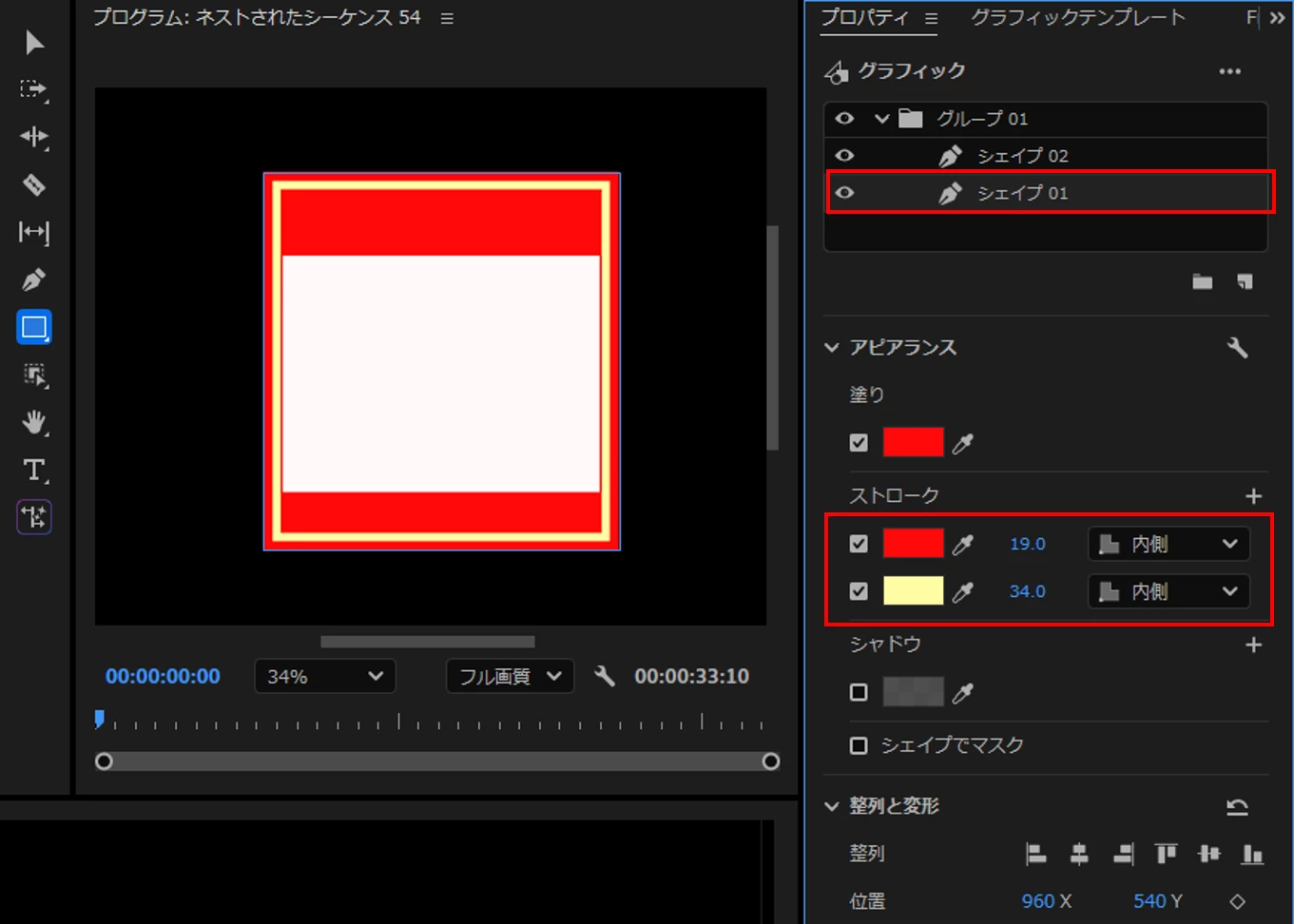The height and width of the screenshot is (924, 1294).
Task: Select the Track Select Forward tool
Action: tap(34, 89)
